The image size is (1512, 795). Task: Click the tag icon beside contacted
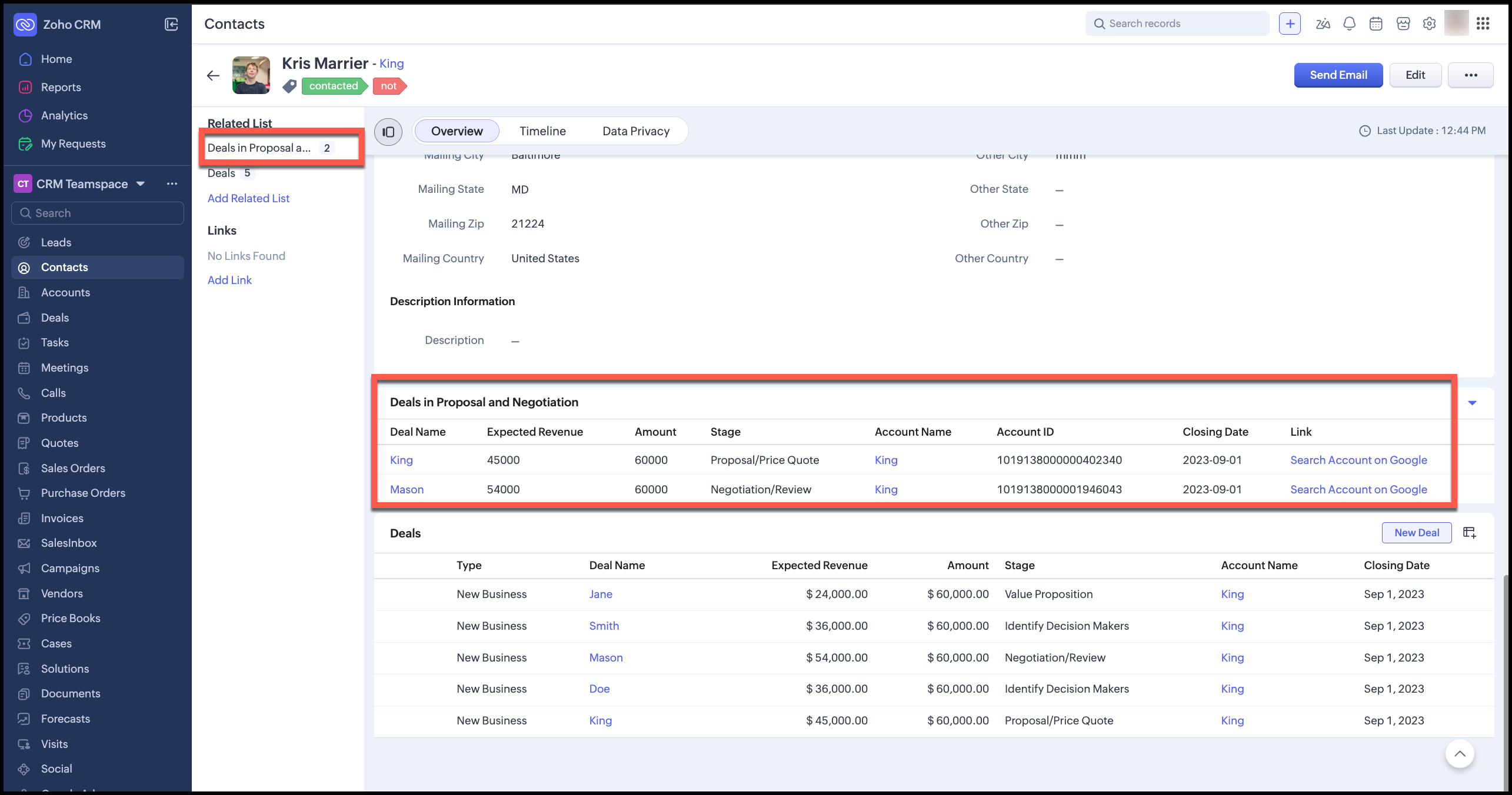click(x=289, y=86)
